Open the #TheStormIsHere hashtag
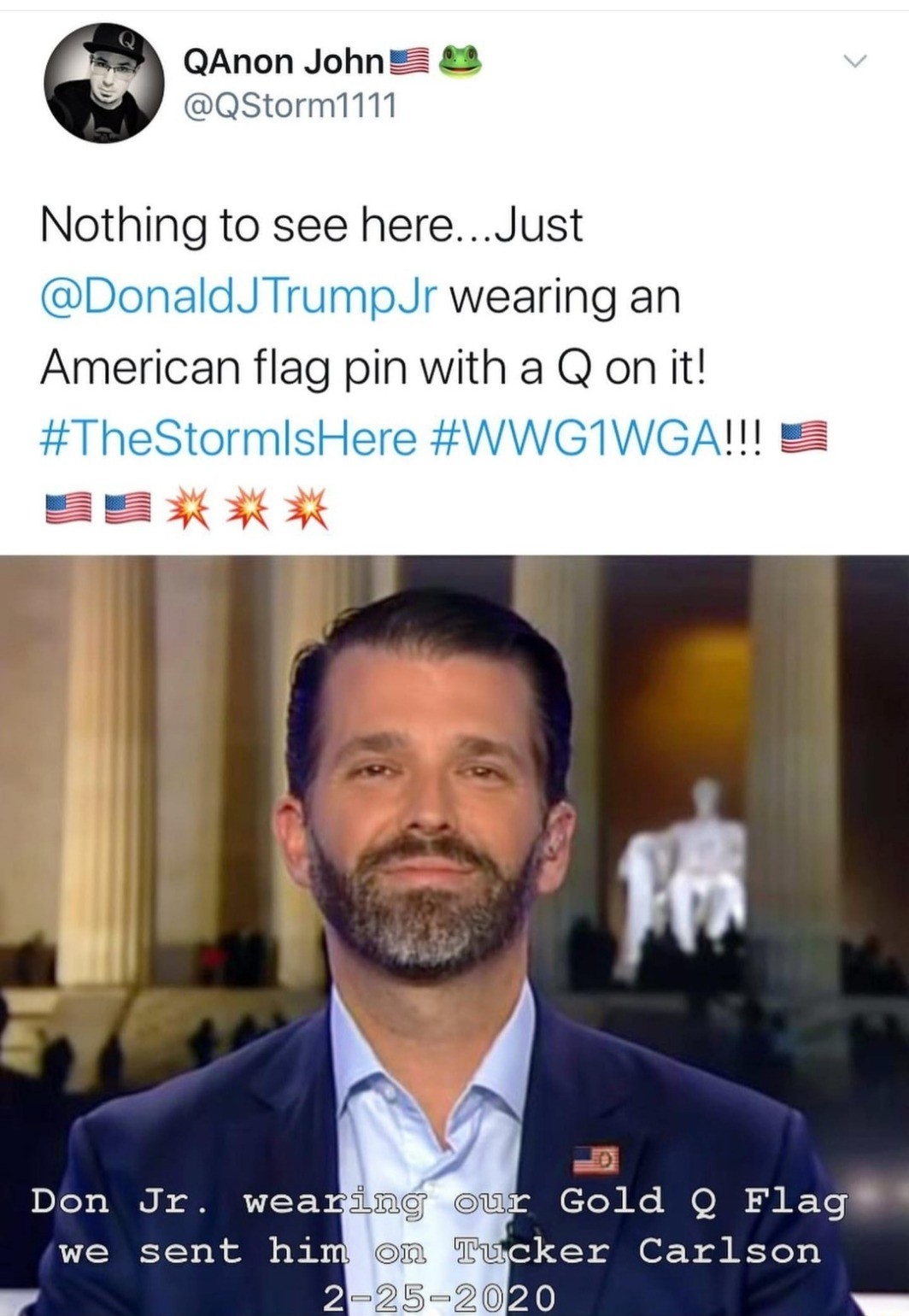Image resolution: width=909 pixels, height=1316 pixels. coord(228,439)
